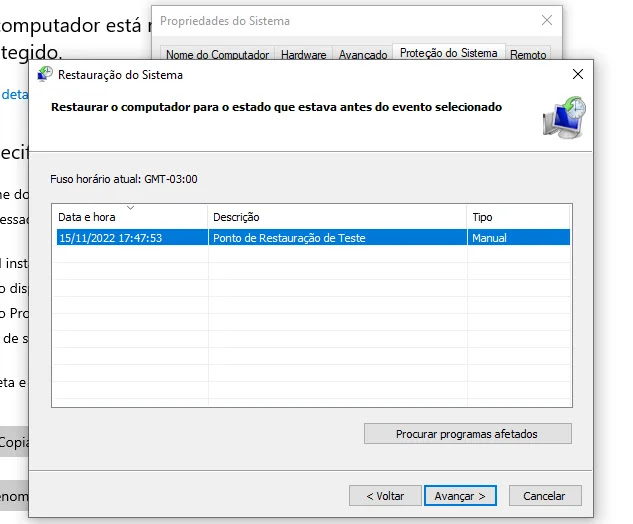The image size is (633, 524).
Task: Go to the Avançado tab
Action: 362,55
